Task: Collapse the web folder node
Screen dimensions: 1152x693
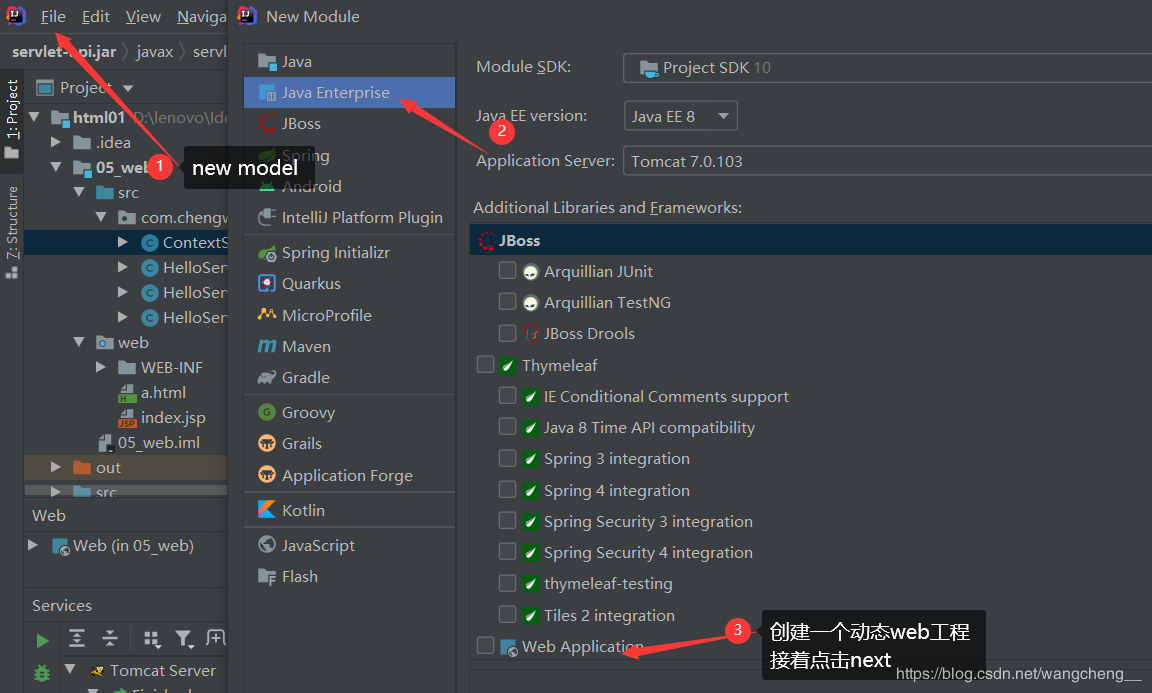Action: pos(79,342)
